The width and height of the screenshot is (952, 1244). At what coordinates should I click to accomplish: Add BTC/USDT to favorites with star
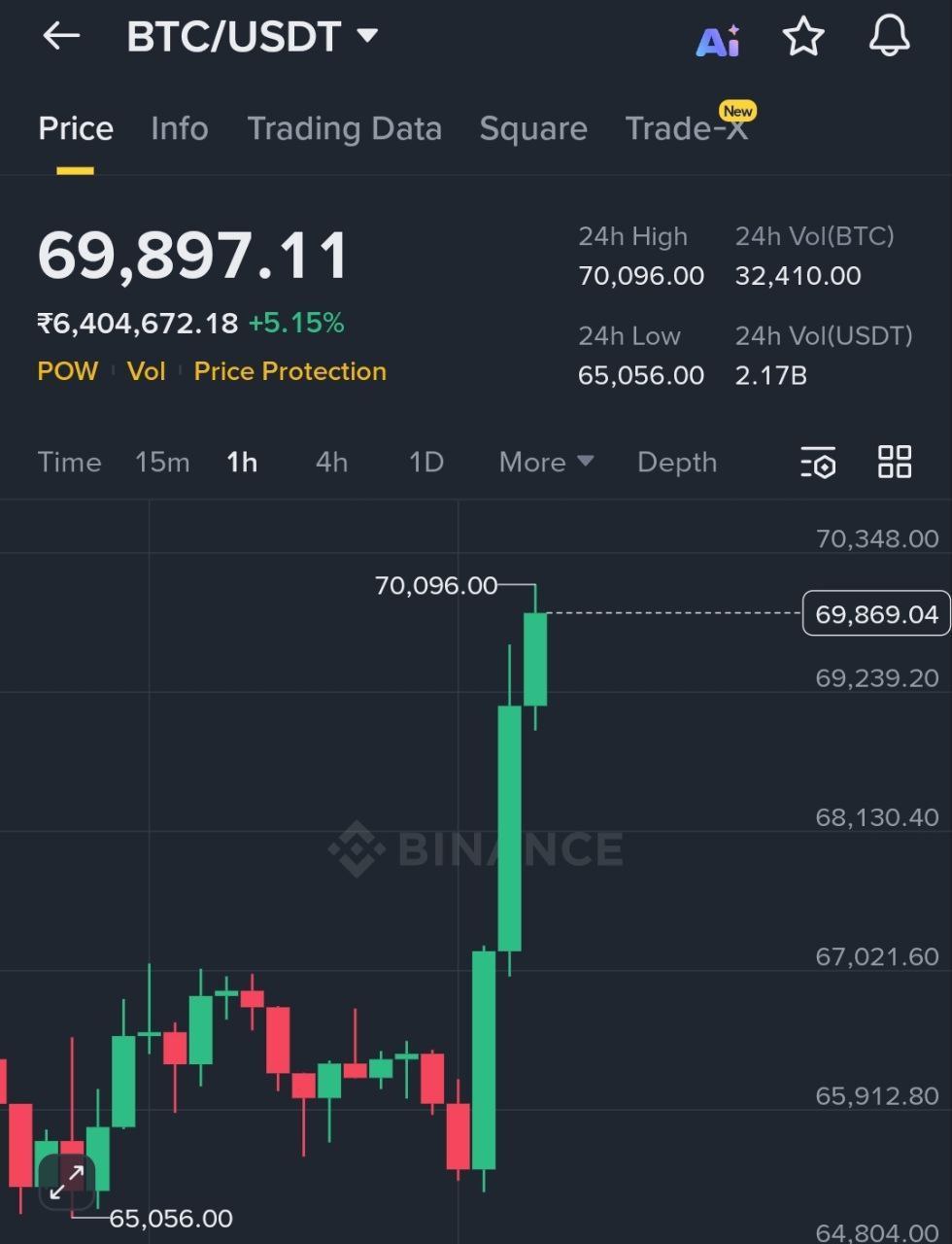click(x=803, y=38)
